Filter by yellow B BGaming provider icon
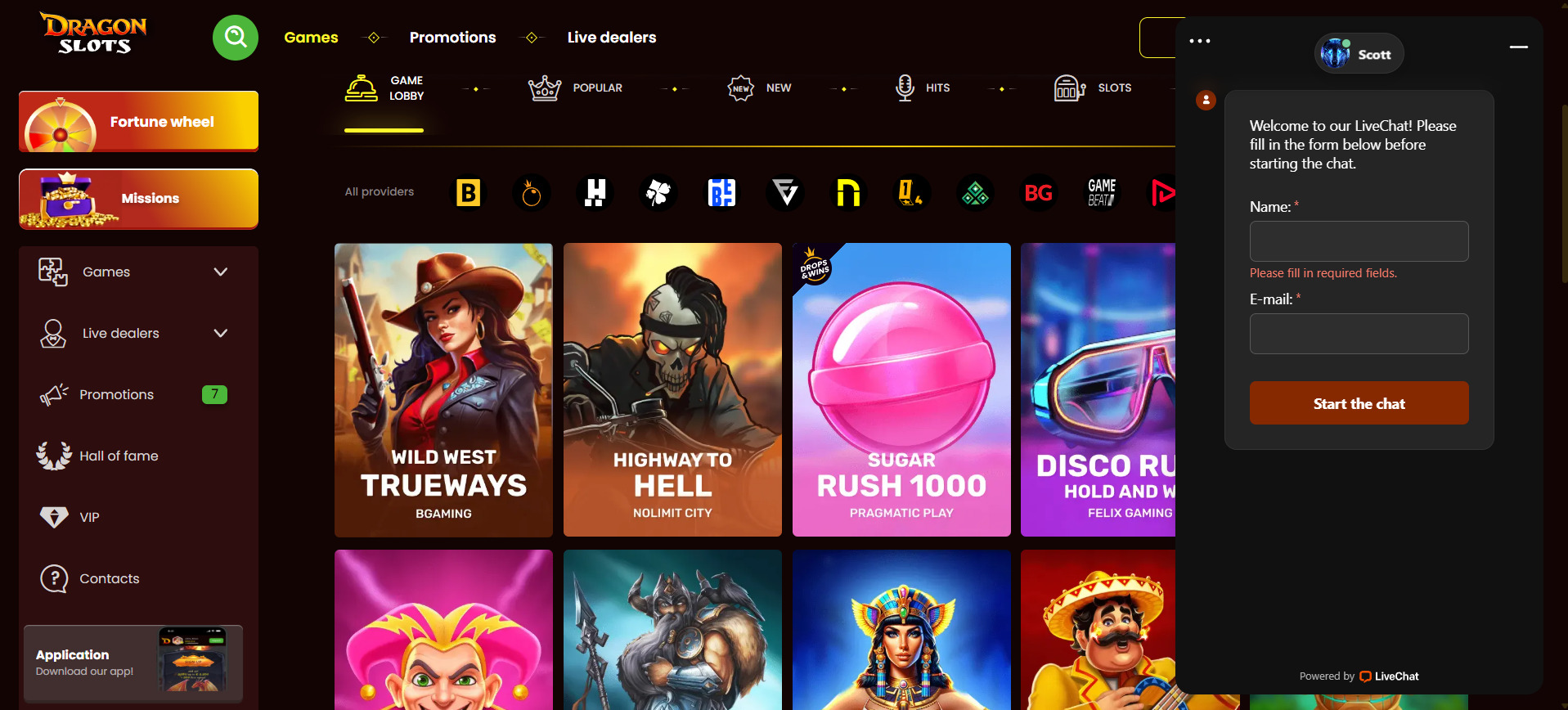The width and height of the screenshot is (1568, 710). [468, 193]
